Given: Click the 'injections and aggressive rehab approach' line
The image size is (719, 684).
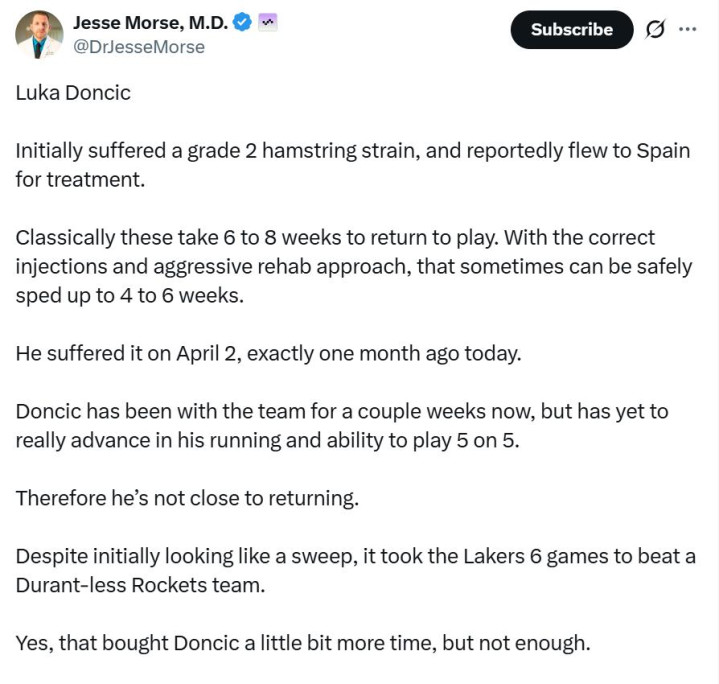Looking at the screenshot, I should pos(354,267).
